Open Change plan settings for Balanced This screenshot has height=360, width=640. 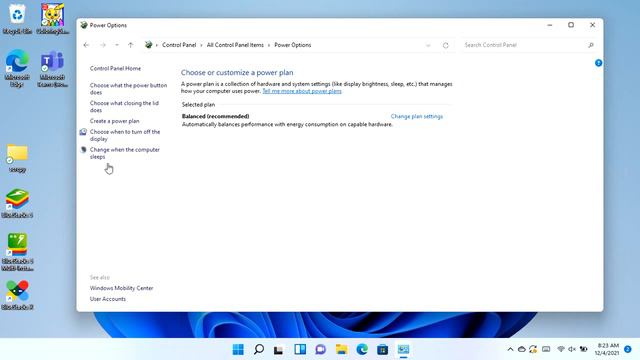(417, 116)
